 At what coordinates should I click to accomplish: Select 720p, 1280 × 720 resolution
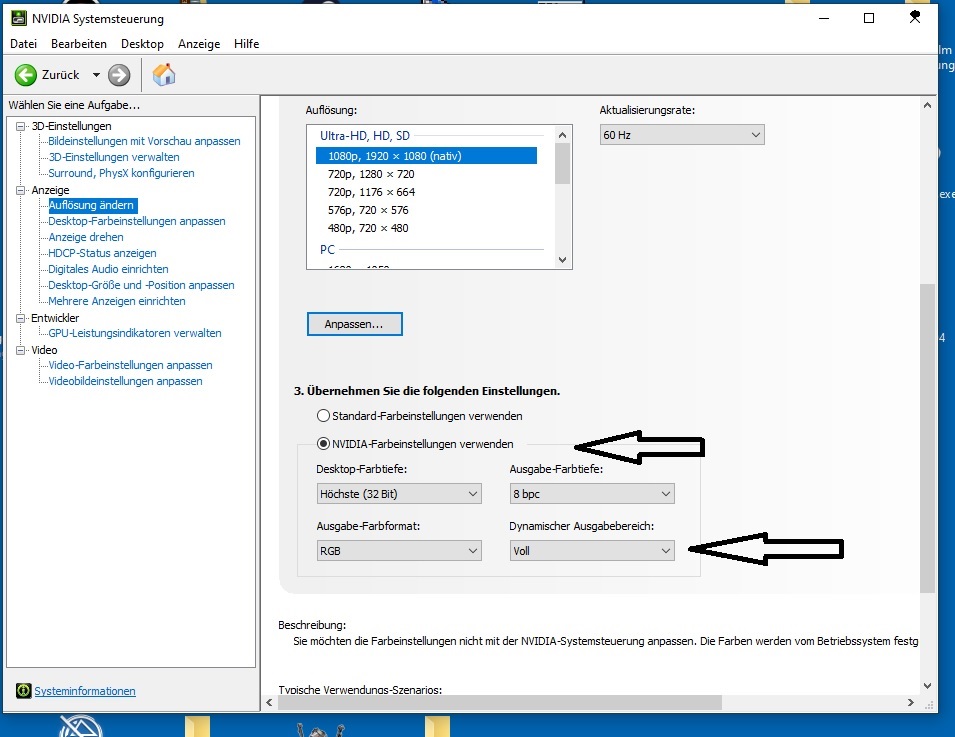(x=371, y=174)
